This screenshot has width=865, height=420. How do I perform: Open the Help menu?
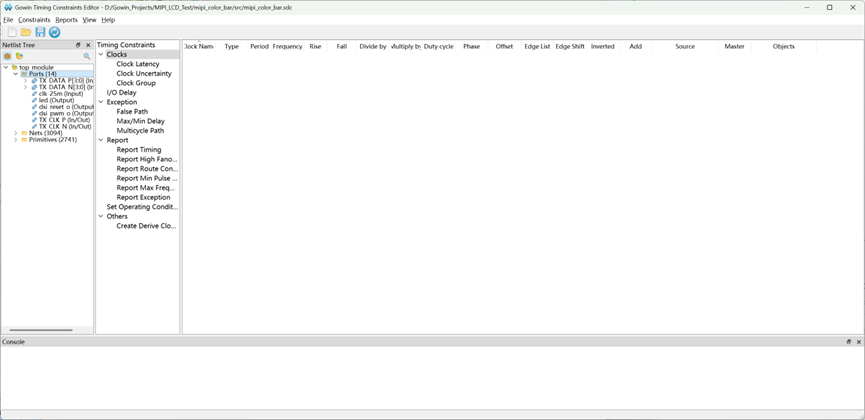click(108, 20)
